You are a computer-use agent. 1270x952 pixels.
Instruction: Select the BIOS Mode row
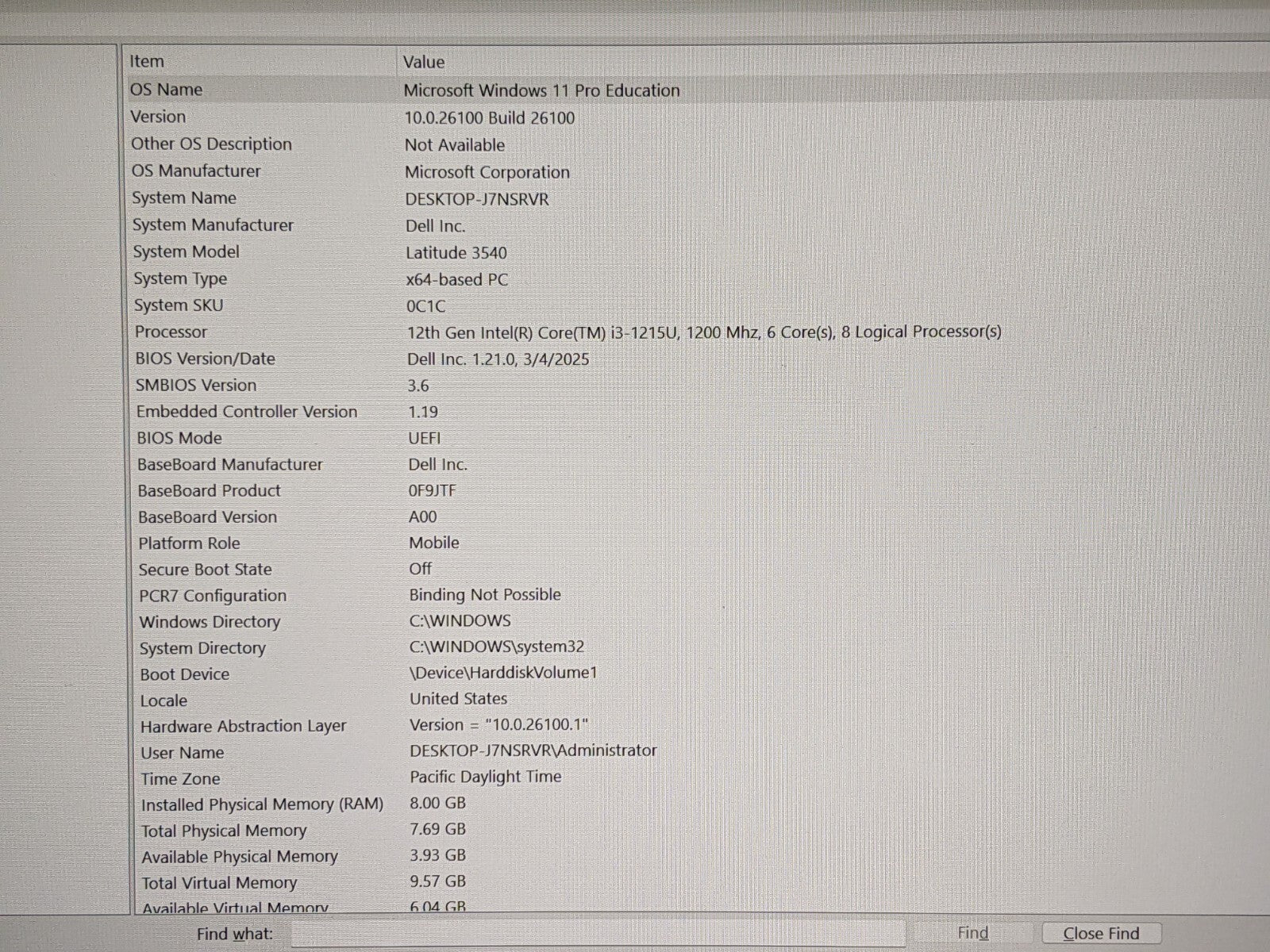pyautogui.click(x=179, y=438)
